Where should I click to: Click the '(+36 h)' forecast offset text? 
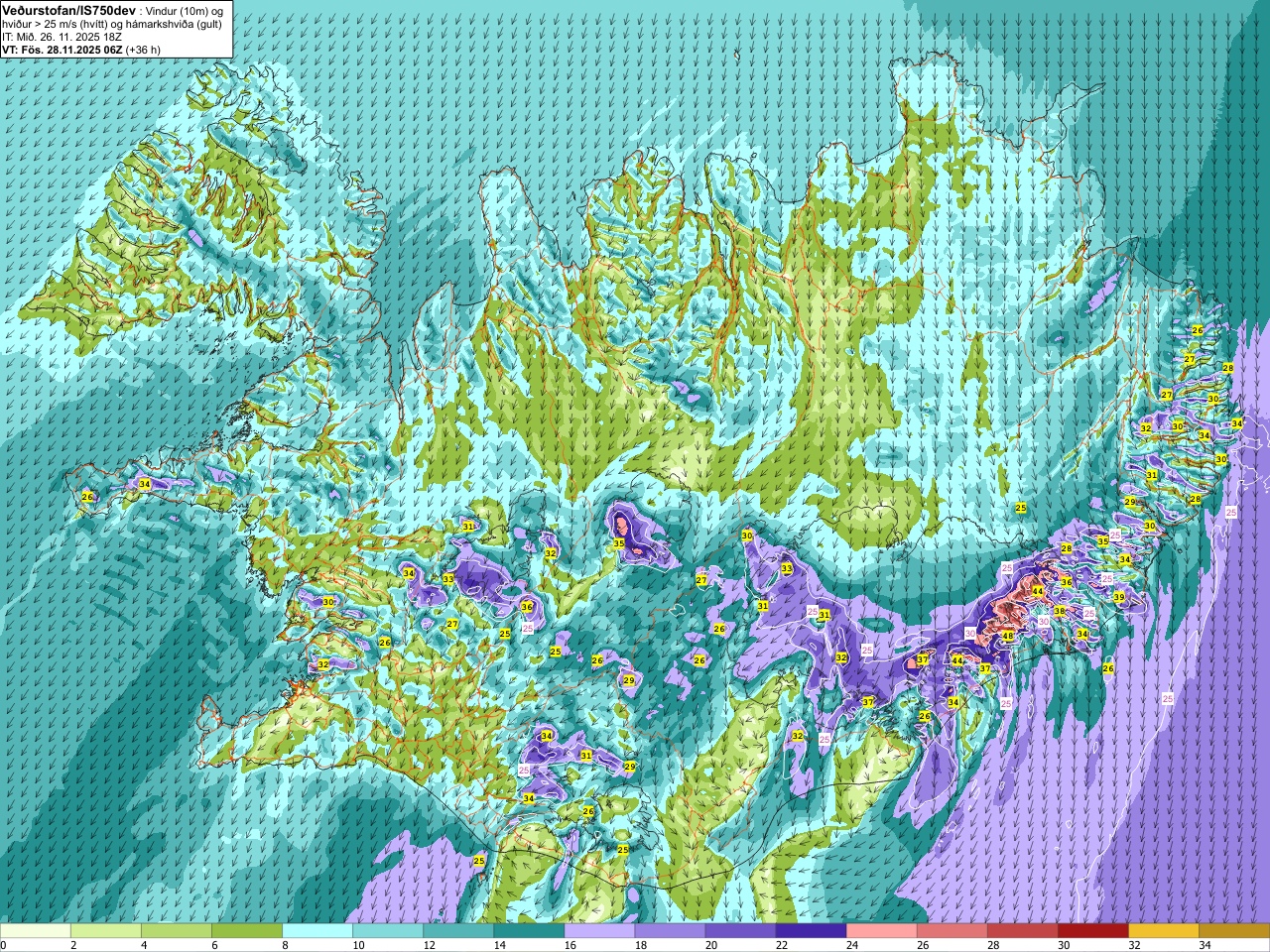coord(144,49)
